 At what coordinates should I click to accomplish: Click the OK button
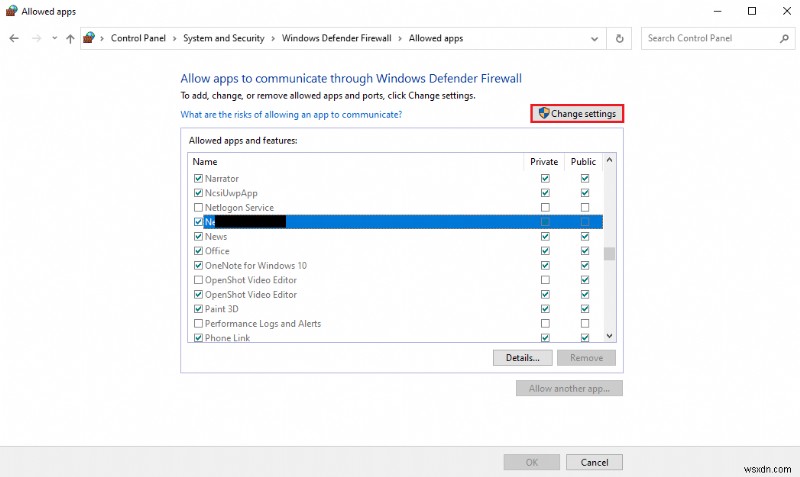pos(532,463)
